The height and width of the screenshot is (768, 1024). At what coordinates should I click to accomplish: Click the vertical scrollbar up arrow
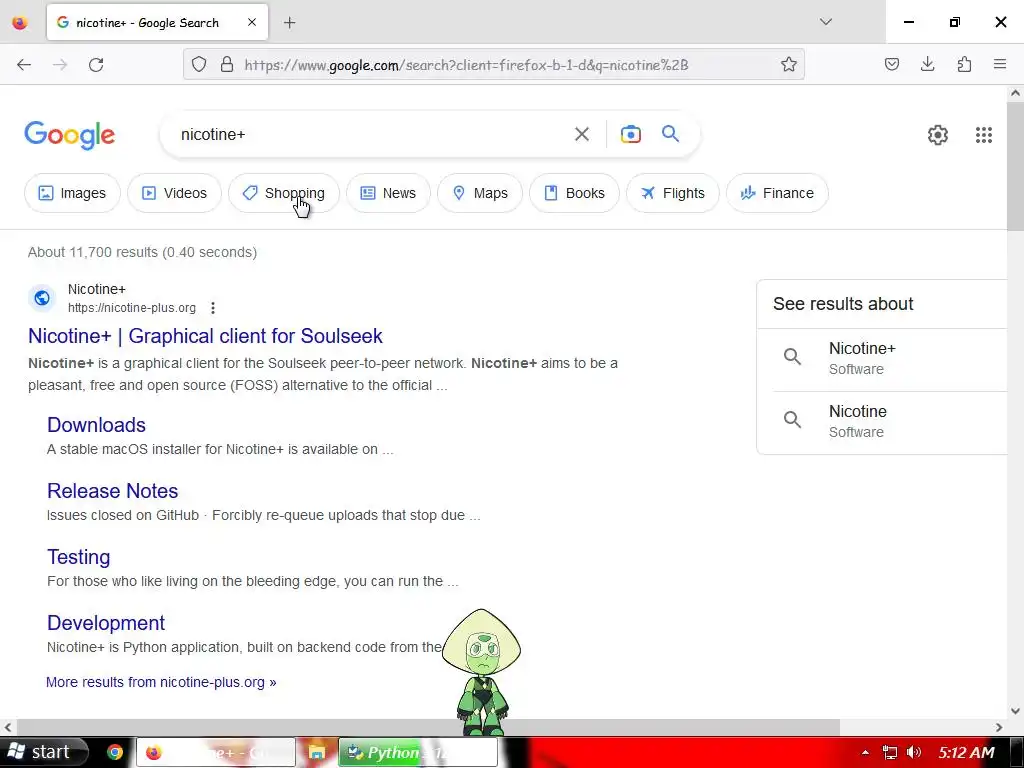[1015, 93]
